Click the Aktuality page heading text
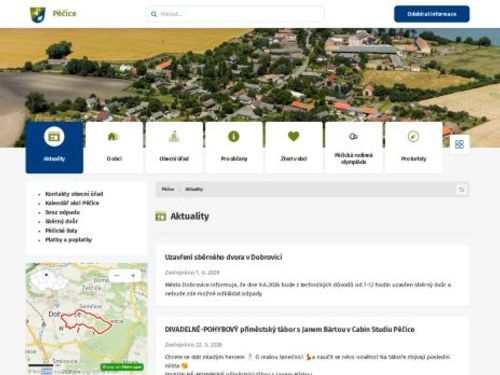500x375 pixels. click(x=190, y=216)
